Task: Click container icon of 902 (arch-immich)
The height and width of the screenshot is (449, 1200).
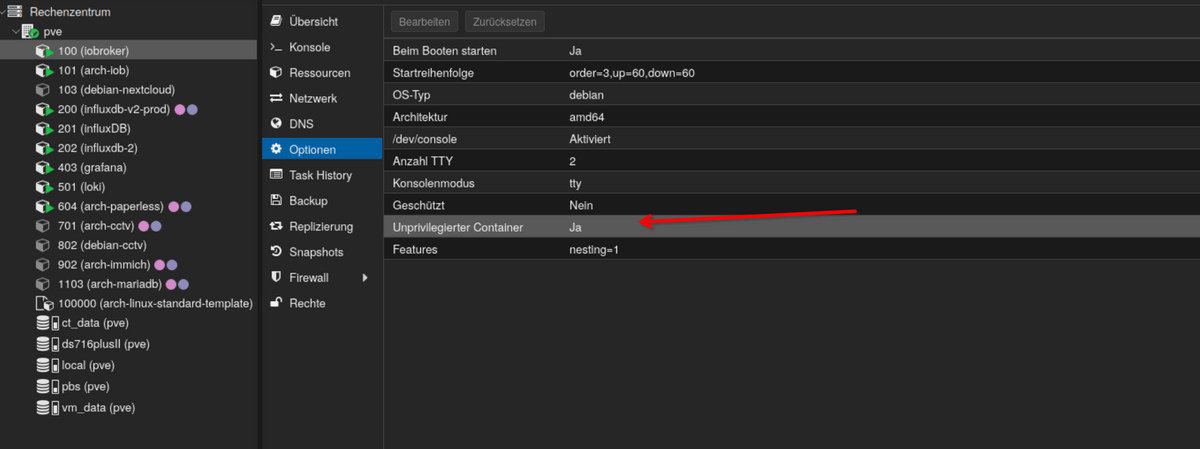Action: point(44,265)
